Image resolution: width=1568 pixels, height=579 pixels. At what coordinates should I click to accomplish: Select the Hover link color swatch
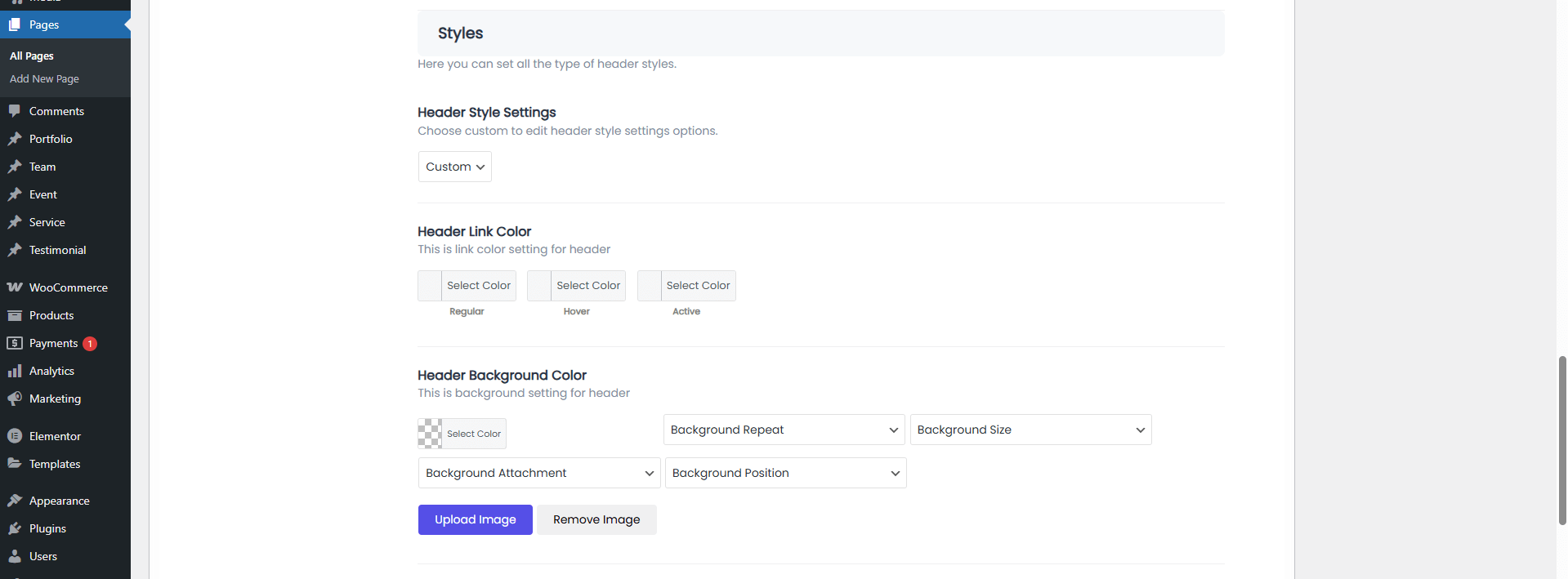[x=539, y=286]
